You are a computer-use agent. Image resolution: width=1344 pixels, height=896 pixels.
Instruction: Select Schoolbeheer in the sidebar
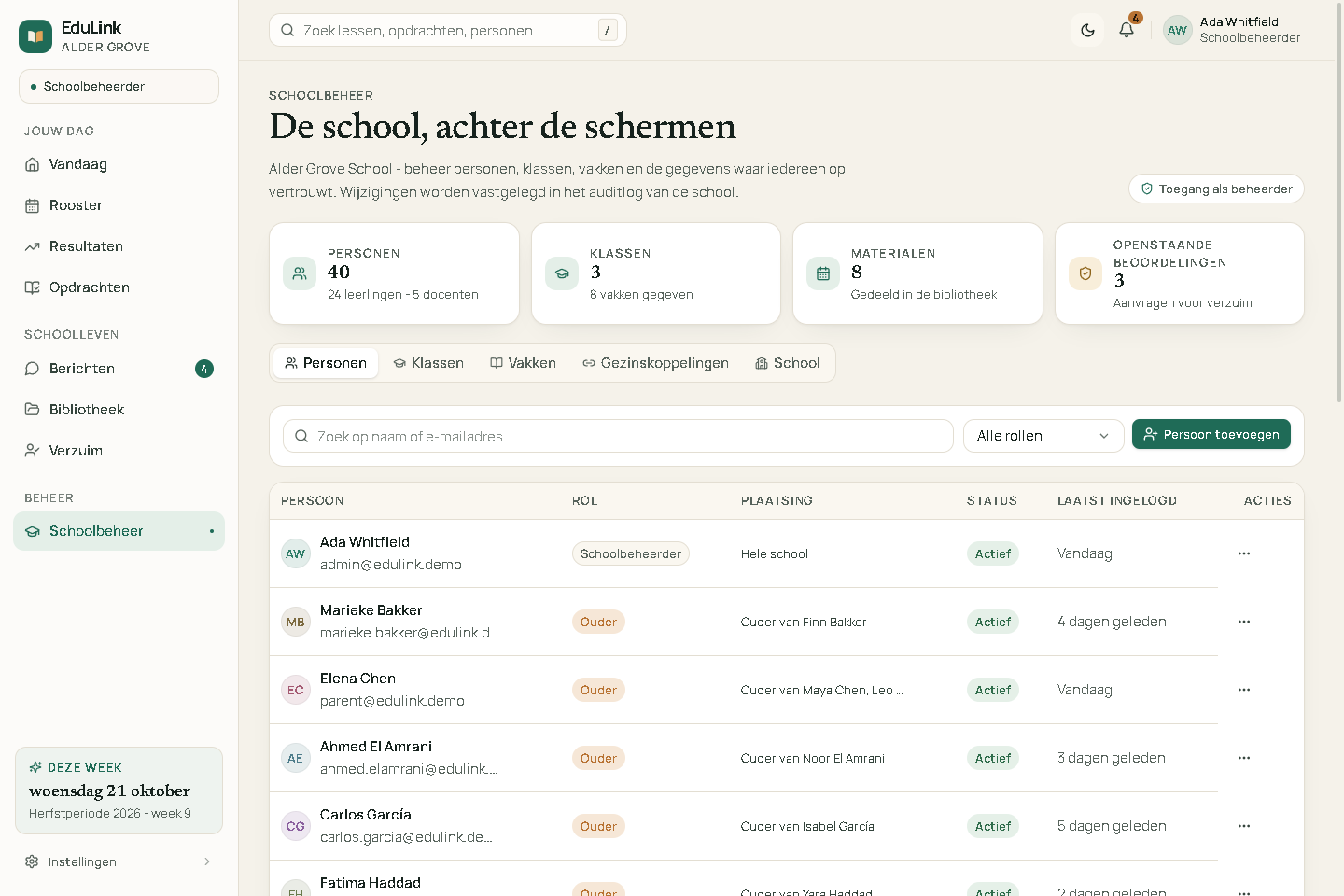tap(119, 531)
